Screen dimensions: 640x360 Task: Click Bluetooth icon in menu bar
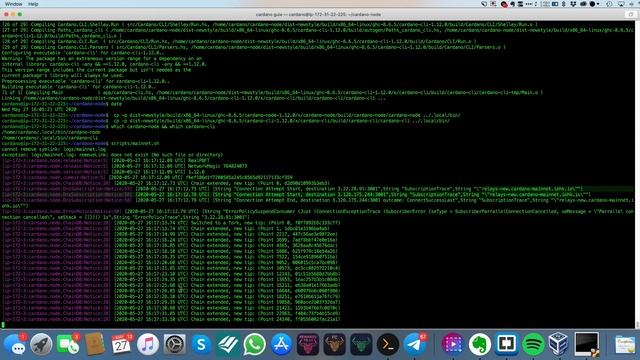tap(564, 4)
